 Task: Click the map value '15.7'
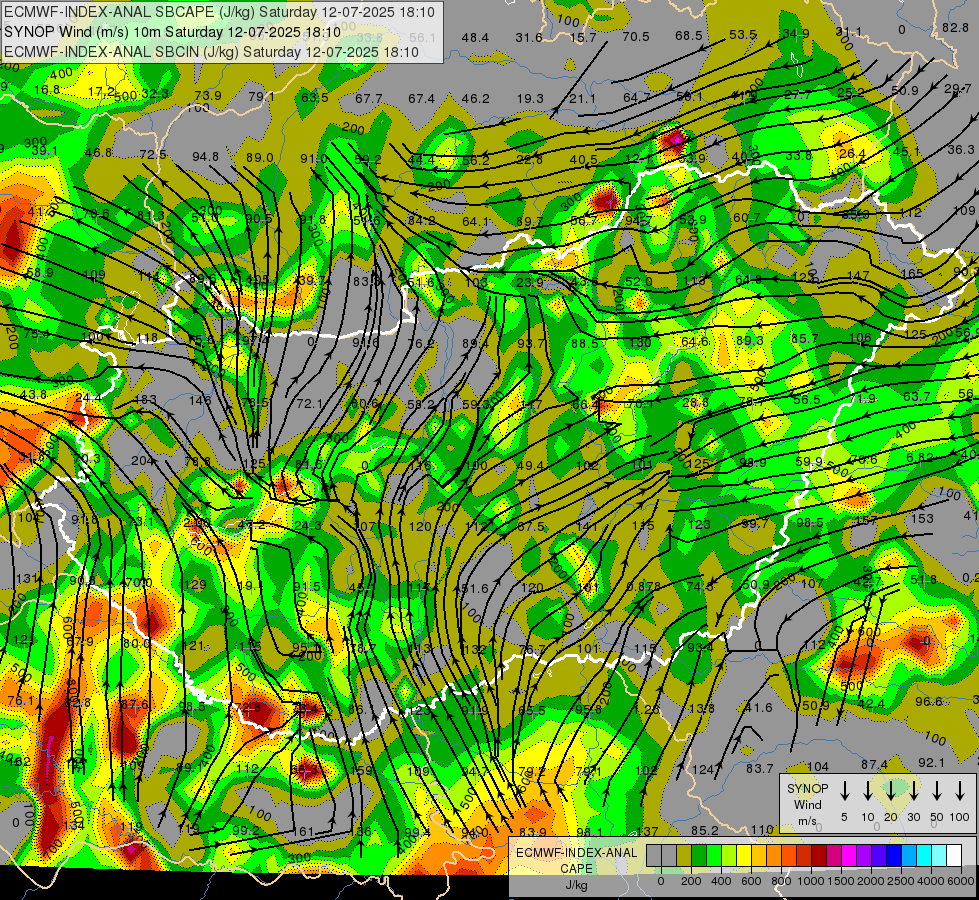click(583, 38)
